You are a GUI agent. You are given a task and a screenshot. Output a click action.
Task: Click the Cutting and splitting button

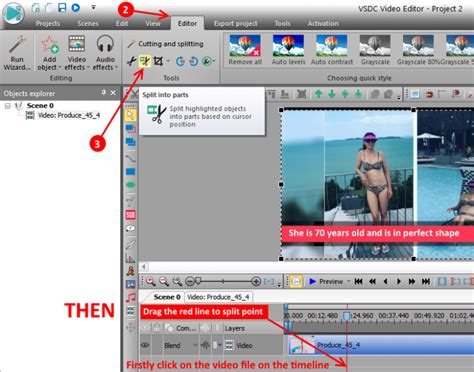[x=165, y=44]
